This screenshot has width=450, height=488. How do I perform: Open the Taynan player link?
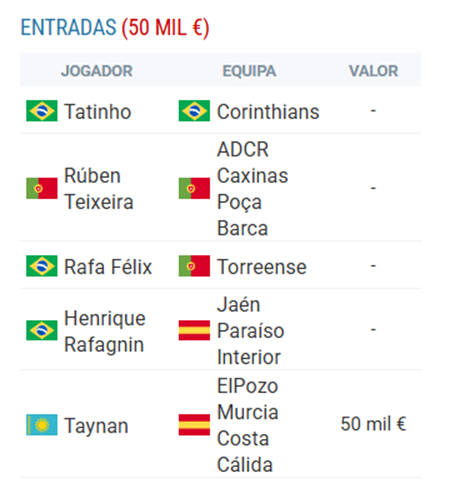pyautogui.click(x=96, y=426)
